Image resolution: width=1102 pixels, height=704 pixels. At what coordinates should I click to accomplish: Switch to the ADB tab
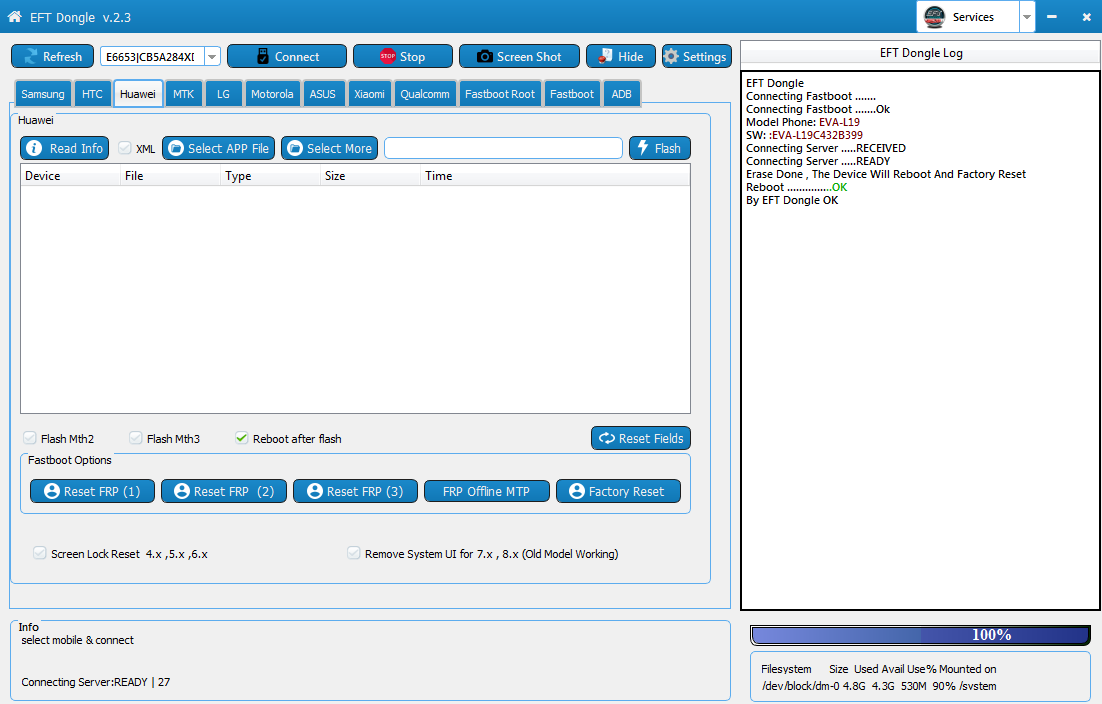click(621, 94)
